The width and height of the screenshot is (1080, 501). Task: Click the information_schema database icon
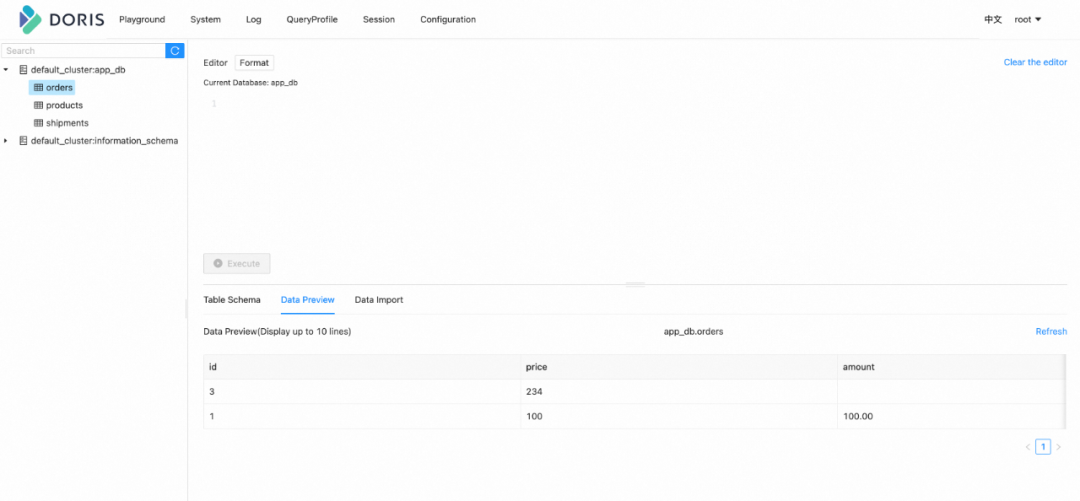point(23,141)
